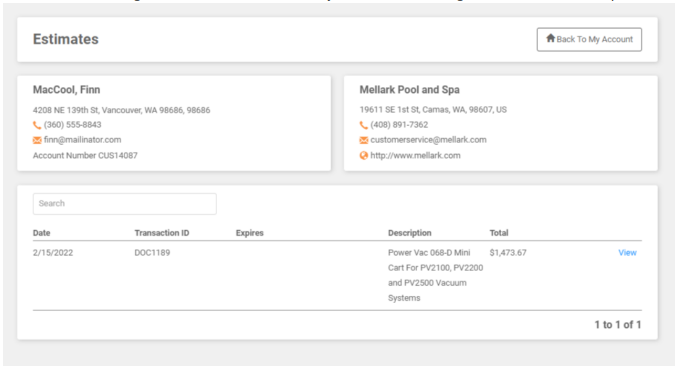Image resolution: width=675 pixels, height=366 pixels.
Task: Click the envelope icon beside finn@mailinator.com
Action: tap(37, 140)
